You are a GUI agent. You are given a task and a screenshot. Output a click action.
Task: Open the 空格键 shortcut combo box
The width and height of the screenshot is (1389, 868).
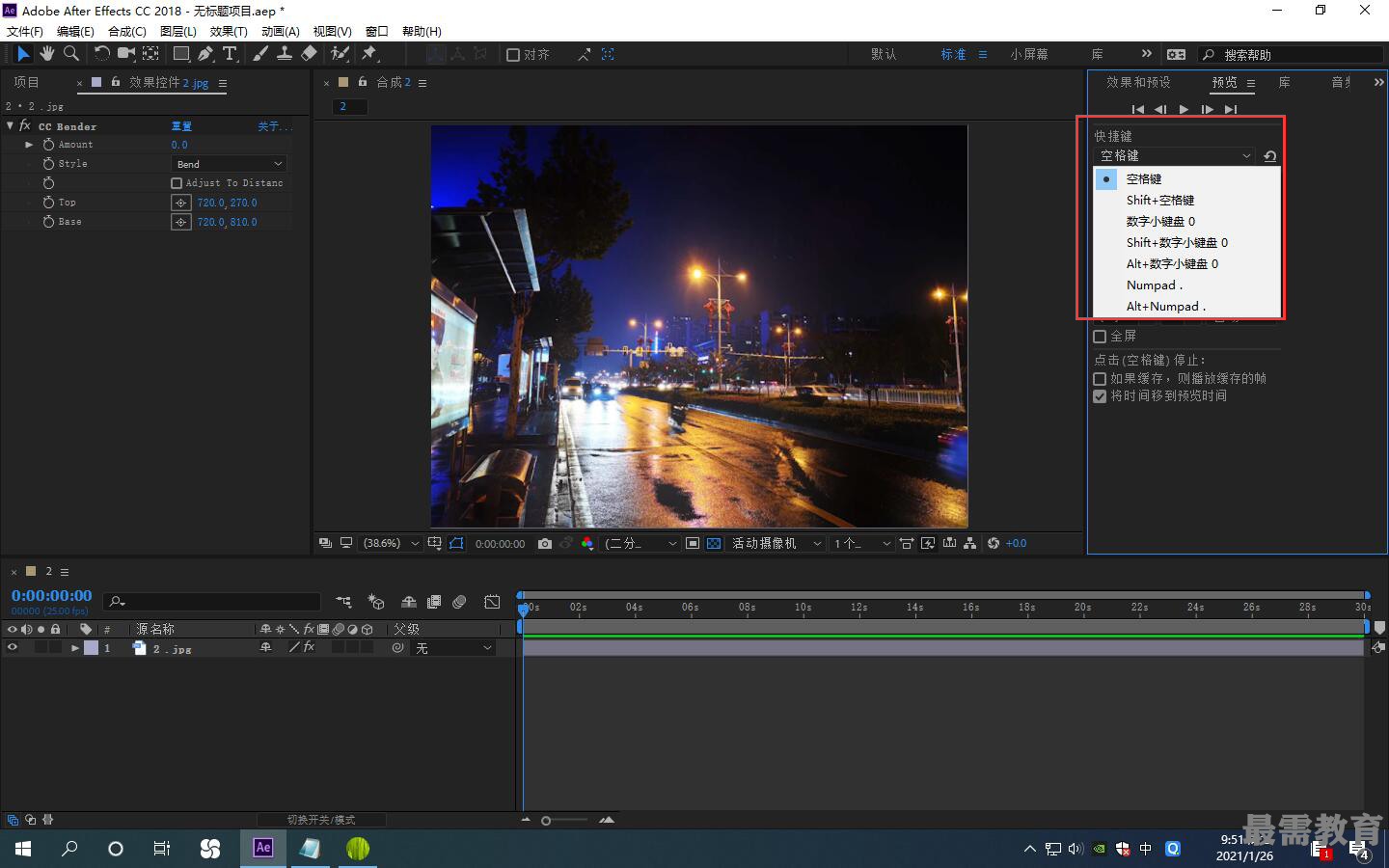coord(1176,156)
